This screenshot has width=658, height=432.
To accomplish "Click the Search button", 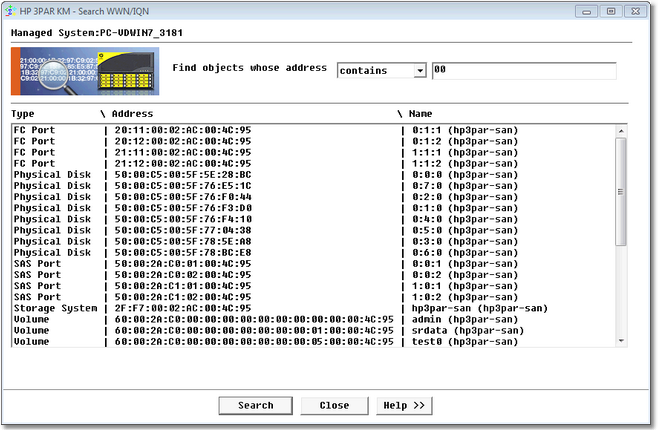I will (x=256, y=406).
